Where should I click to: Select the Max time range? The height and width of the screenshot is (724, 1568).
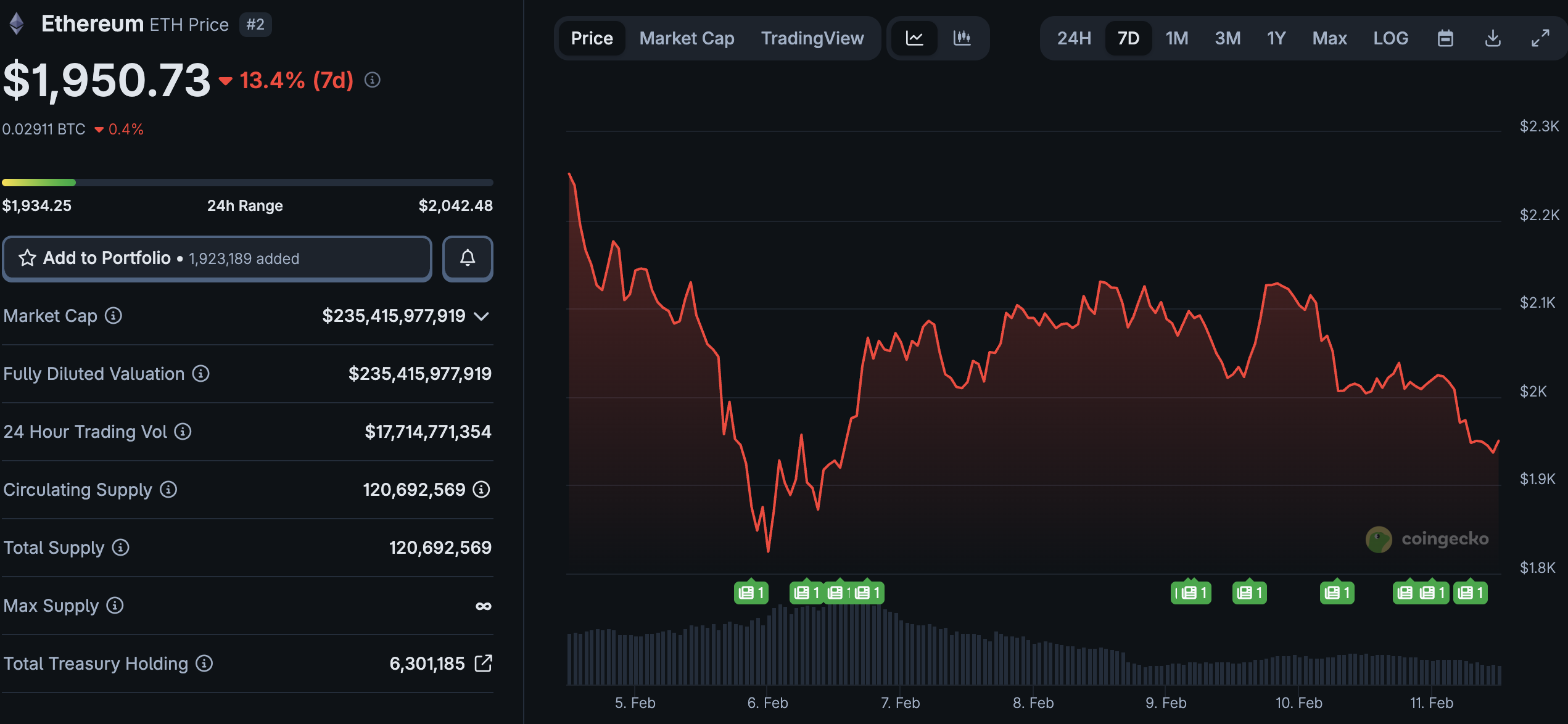[x=1329, y=38]
